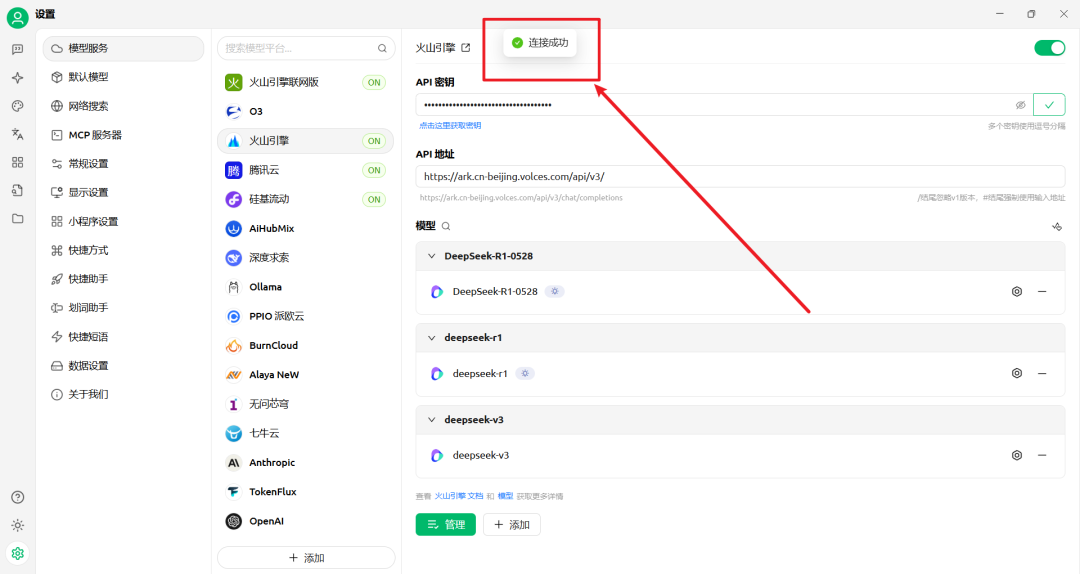Open settings gear for deepseek-v3 model
Image resolution: width=1080 pixels, height=574 pixels.
click(1017, 455)
